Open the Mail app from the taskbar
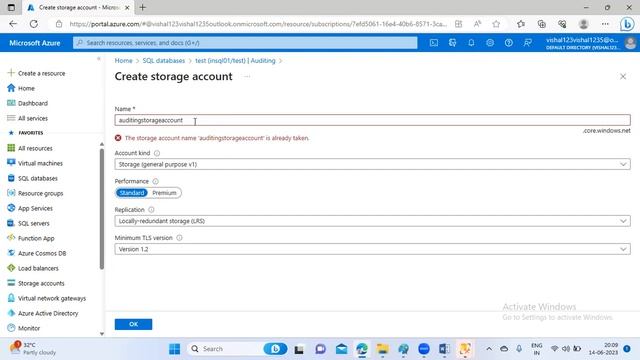This screenshot has width=640, height=360. pyautogui.click(x=342, y=349)
